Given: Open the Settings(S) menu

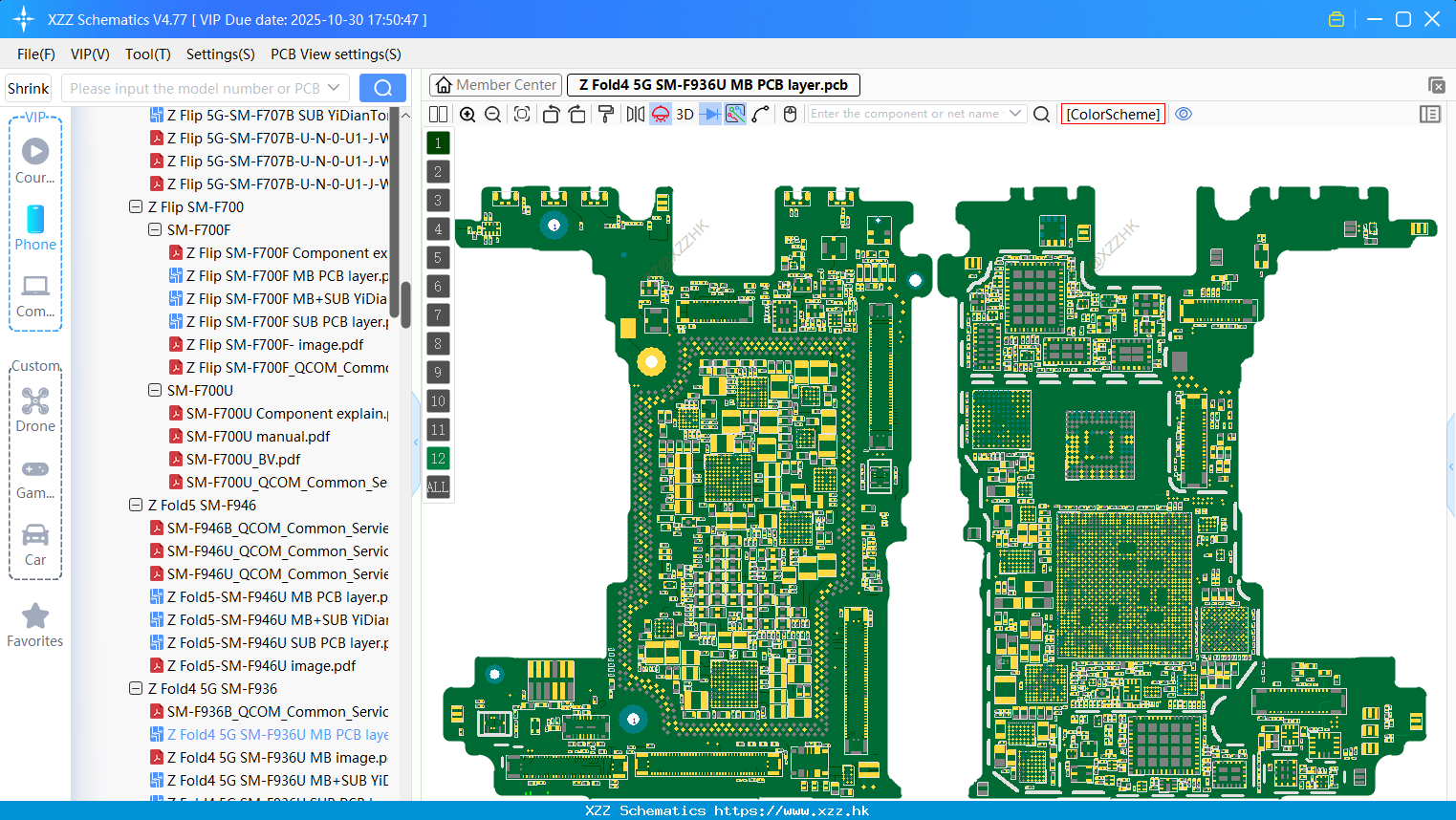Looking at the screenshot, I should click(x=221, y=54).
